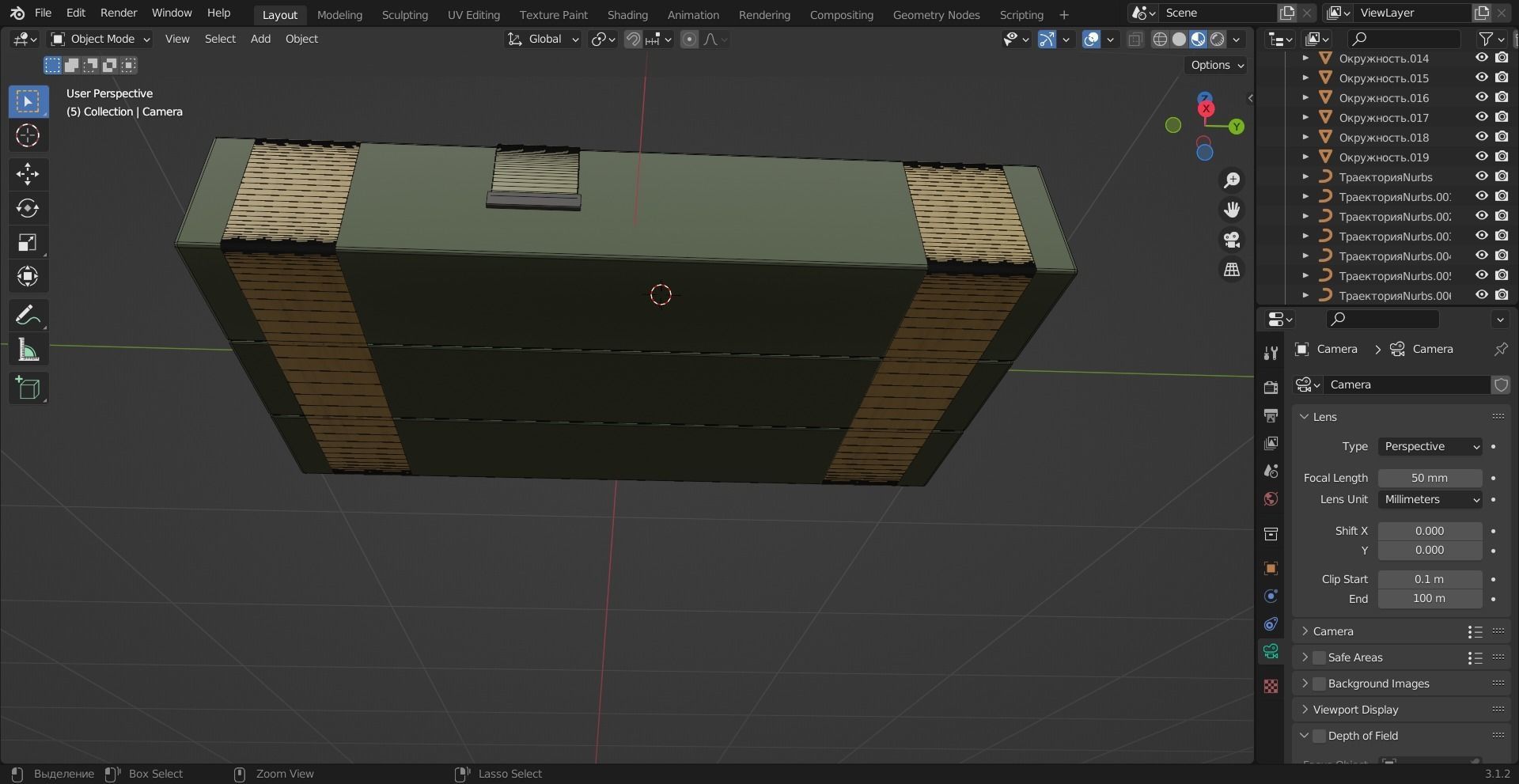Choose the Scale tool
Image resolution: width=1519 pixels, height=784 pixels.
tap(28, 242)
